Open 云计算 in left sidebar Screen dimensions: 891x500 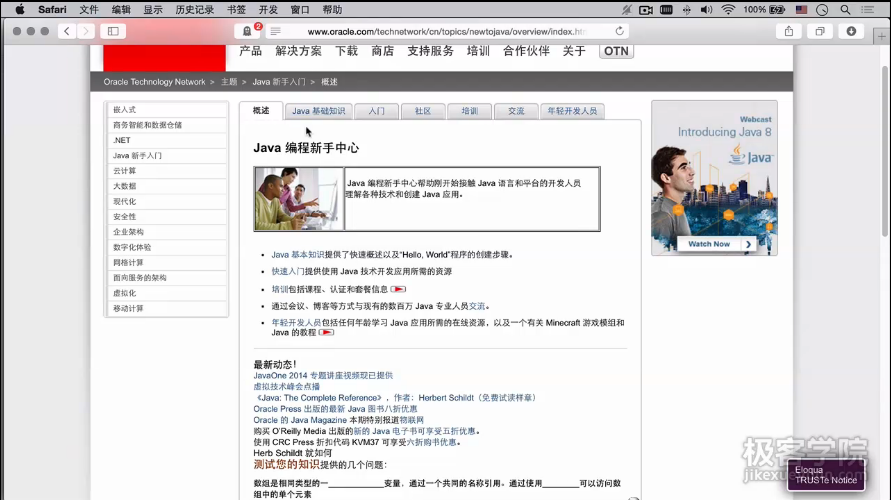coord(166,171)
